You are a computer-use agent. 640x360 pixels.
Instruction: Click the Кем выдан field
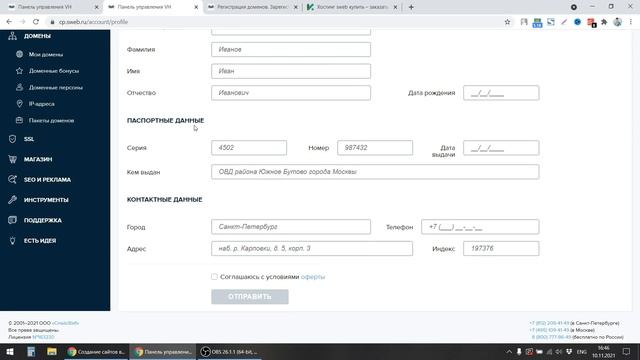375,172
